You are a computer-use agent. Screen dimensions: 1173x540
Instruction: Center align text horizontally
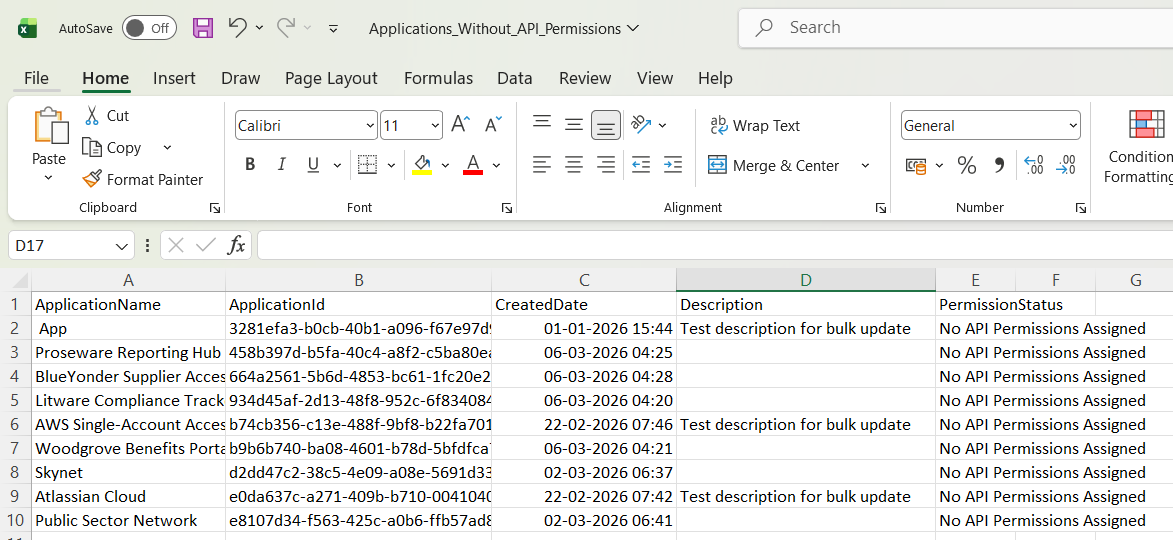point(574,165)
